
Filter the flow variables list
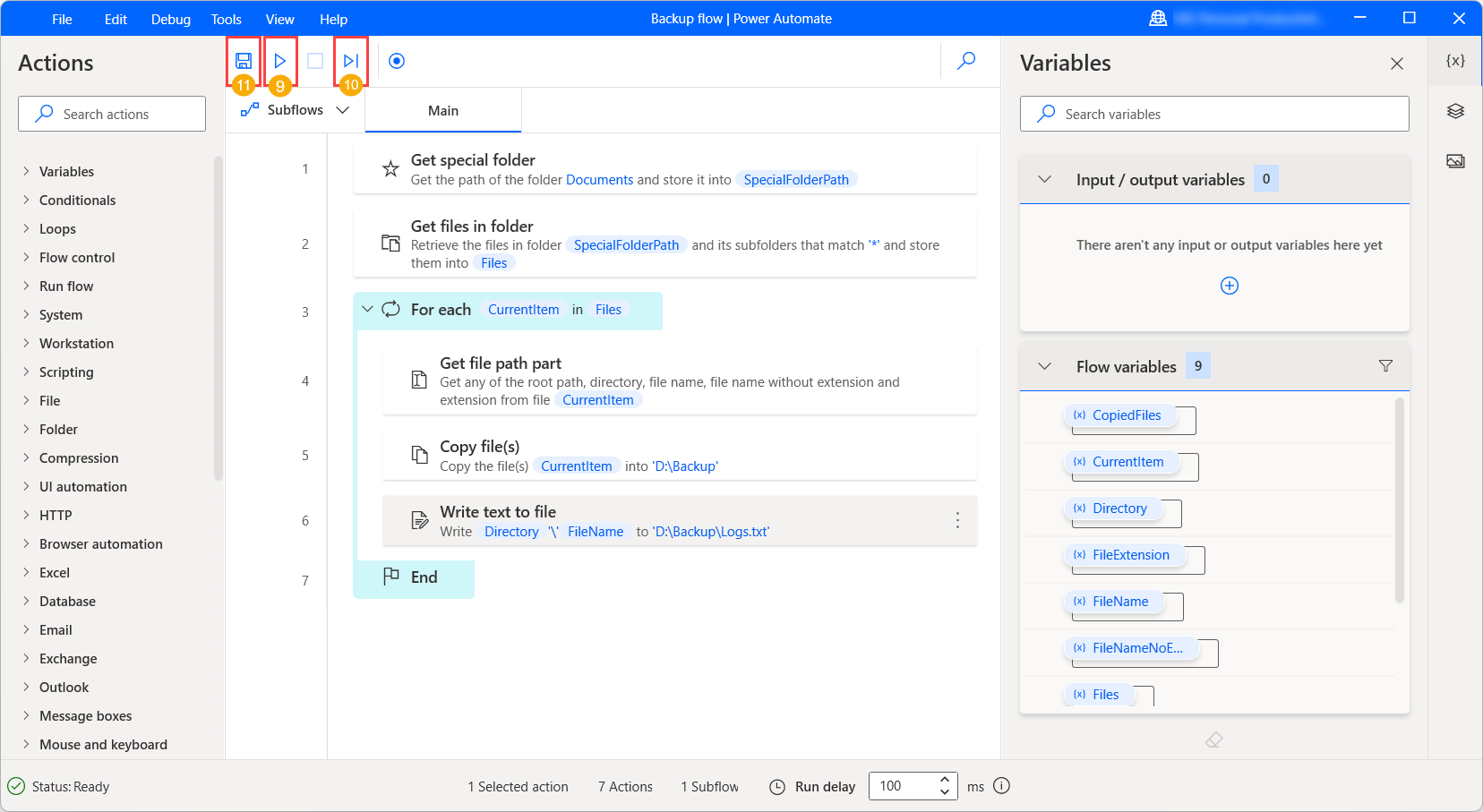point(1385,366)
